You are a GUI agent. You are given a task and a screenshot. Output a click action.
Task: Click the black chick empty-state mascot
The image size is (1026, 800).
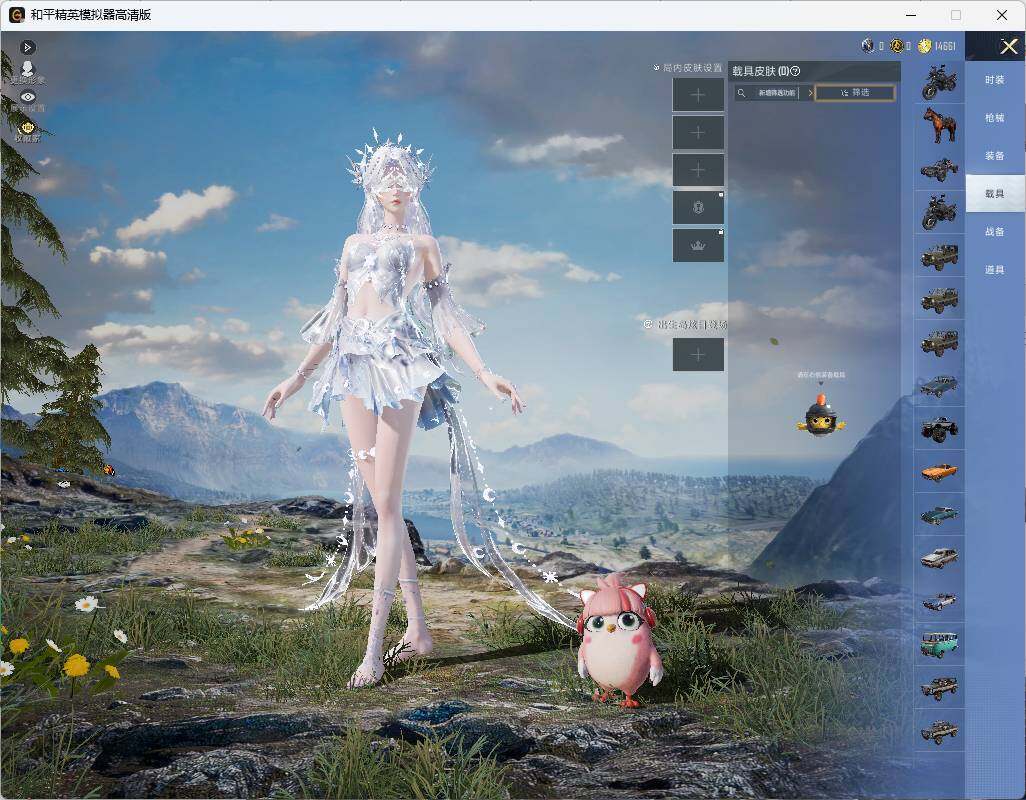point(821,415)
